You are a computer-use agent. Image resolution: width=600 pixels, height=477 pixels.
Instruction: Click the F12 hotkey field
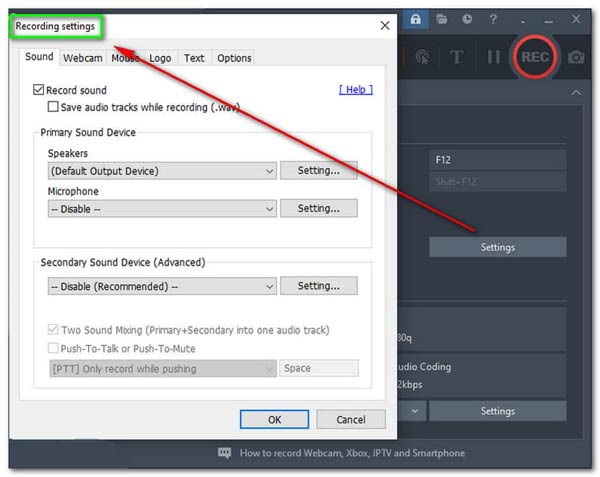(x=498, y=160)
